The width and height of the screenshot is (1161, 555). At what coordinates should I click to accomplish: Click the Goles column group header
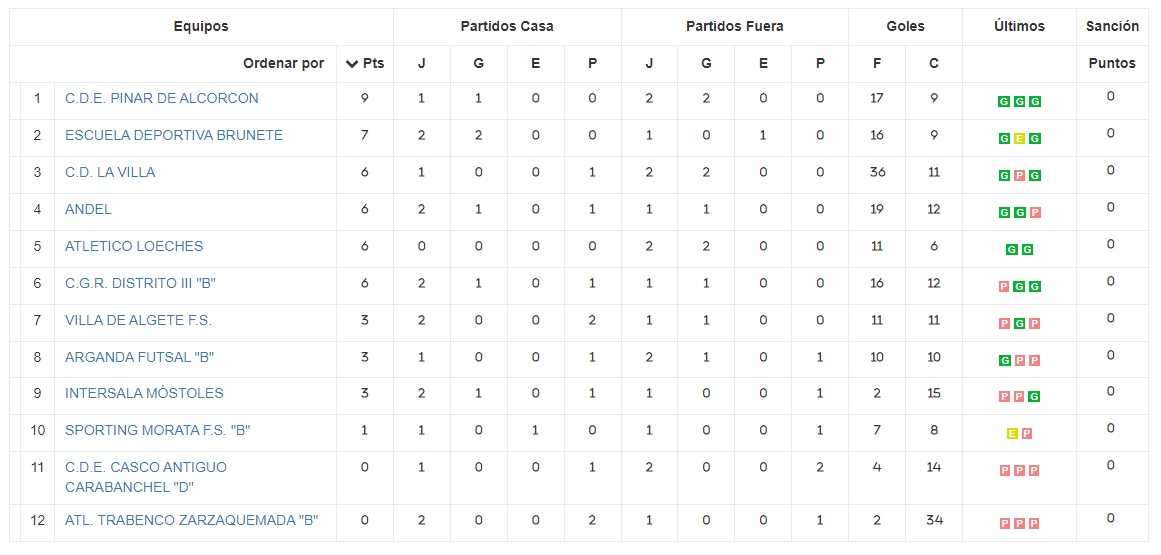pyautogui.click(x=905, y=27)
